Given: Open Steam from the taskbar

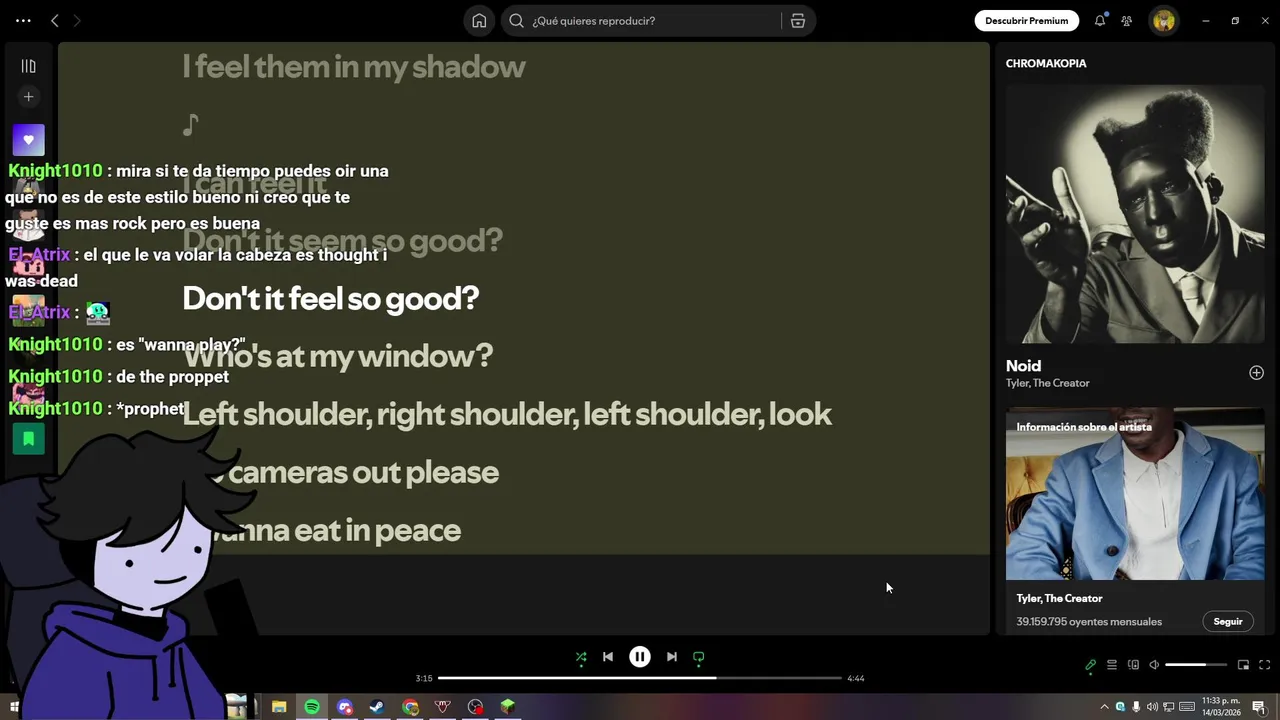Looking at the screenshot, I should (377, 707).
